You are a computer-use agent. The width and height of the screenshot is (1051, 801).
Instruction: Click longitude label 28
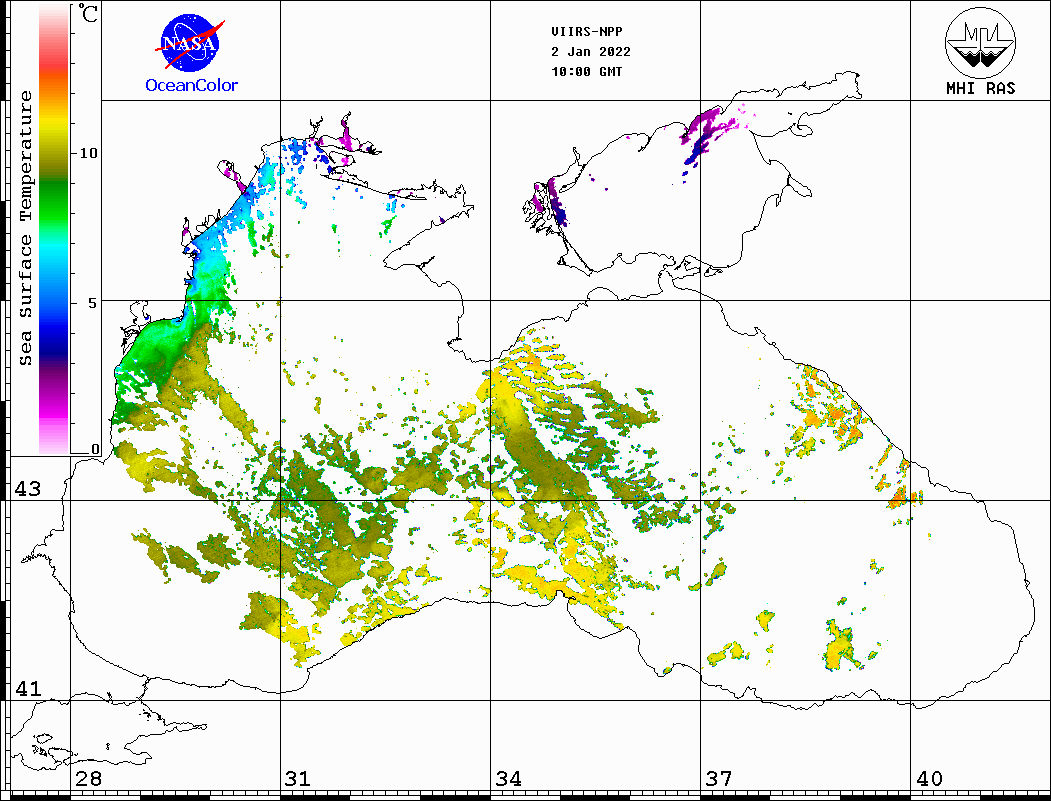click(x=88, y=778)
